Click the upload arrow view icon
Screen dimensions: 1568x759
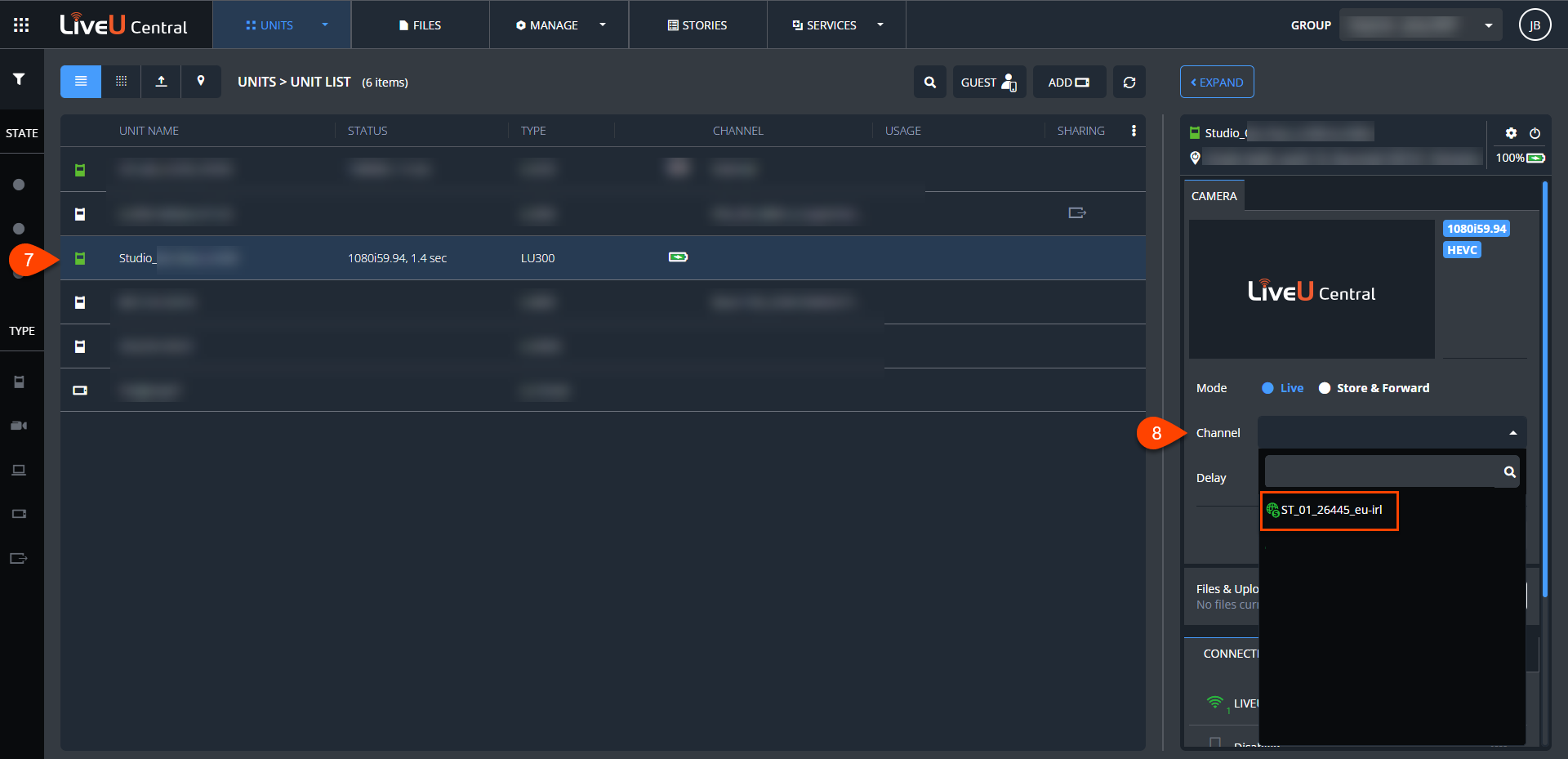click(x=161, y=82)
